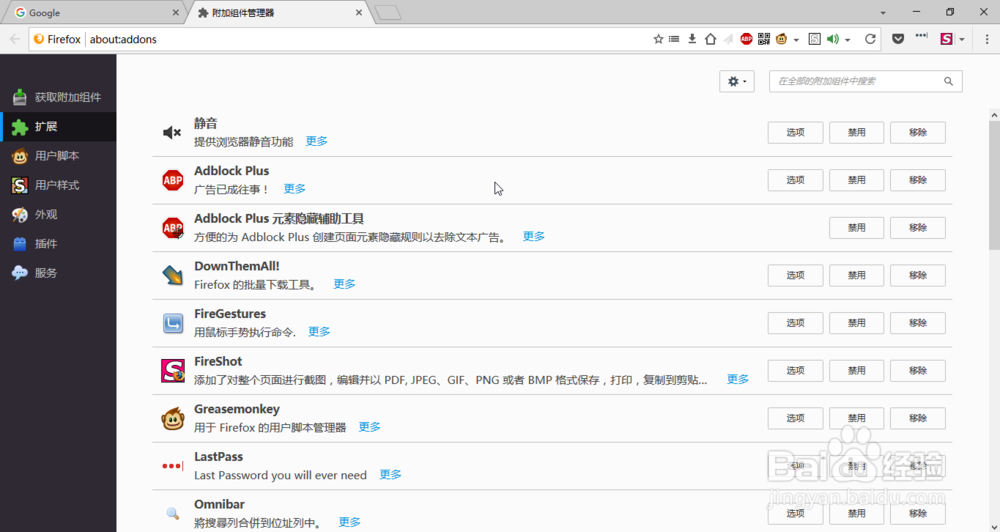
Task: Click the search magnifier icon in add-ons search
Action: (948, 81)
